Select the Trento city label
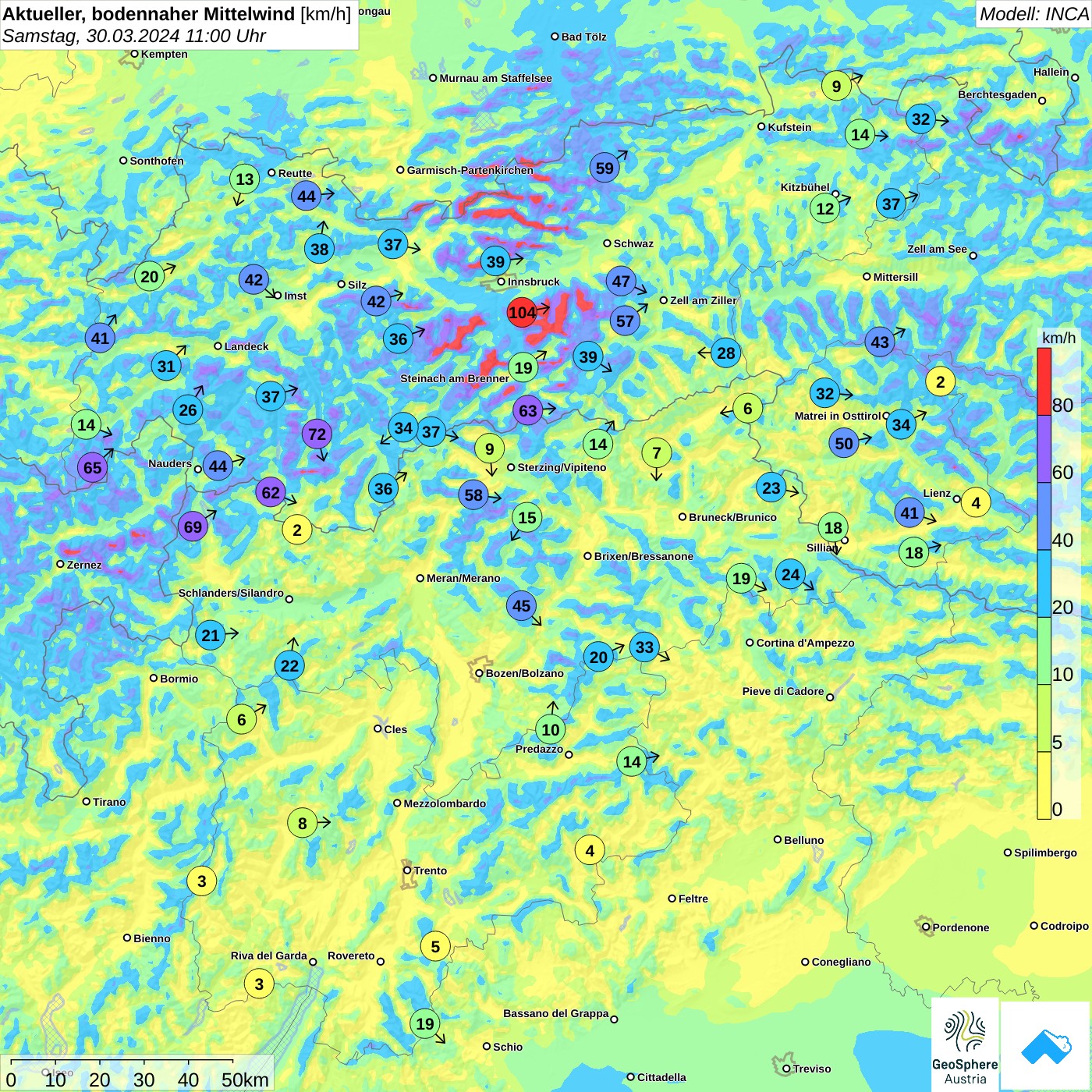 tap(431, 870)
